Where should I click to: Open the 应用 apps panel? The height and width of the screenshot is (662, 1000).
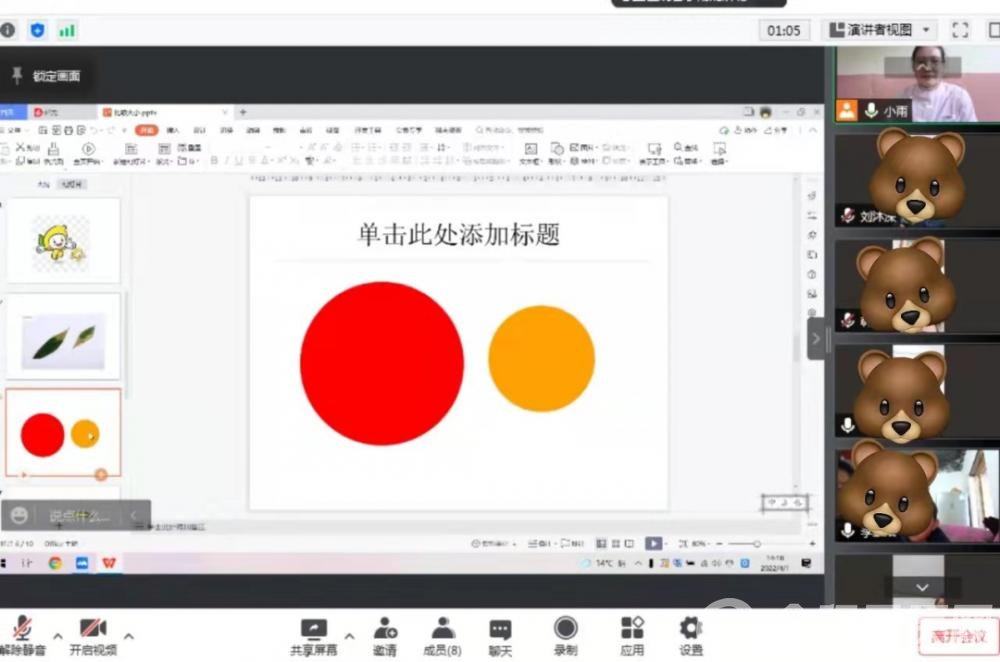[x=632, y=636]
